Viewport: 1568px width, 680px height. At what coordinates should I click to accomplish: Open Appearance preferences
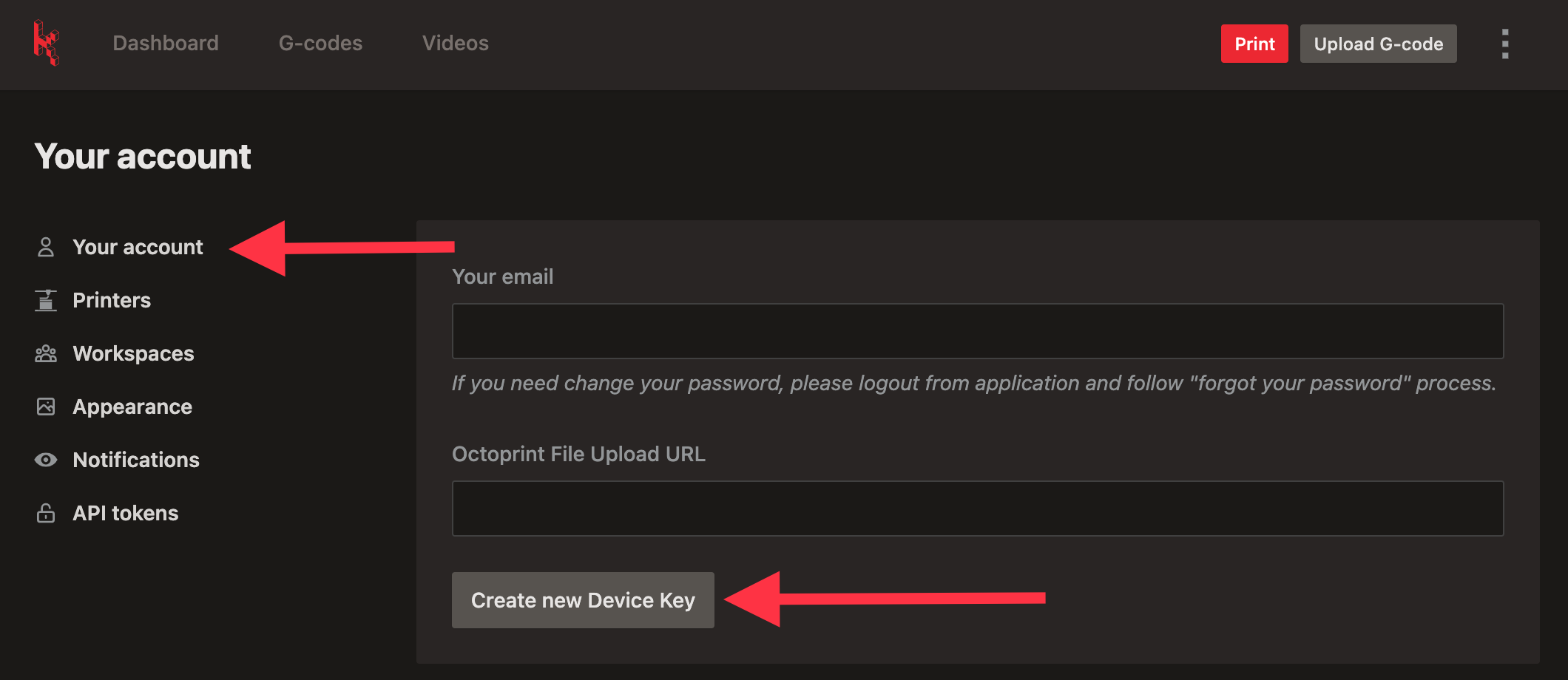tap(132, 407)
